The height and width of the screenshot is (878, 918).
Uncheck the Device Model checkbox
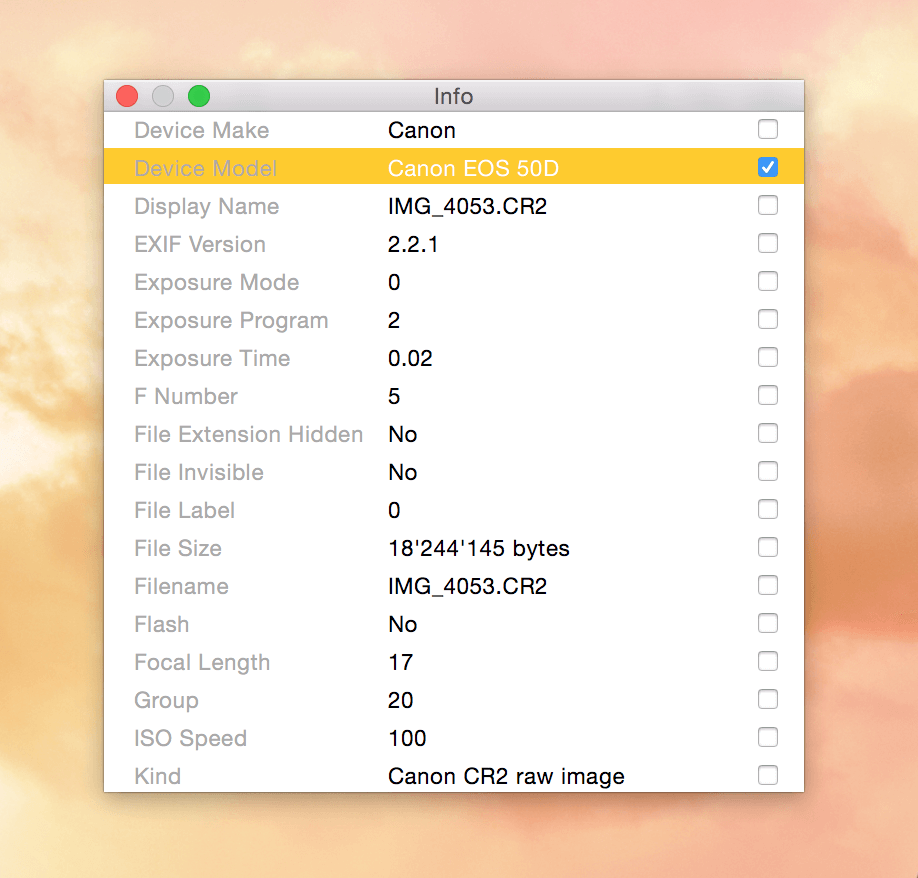click(x=768, y=167)
